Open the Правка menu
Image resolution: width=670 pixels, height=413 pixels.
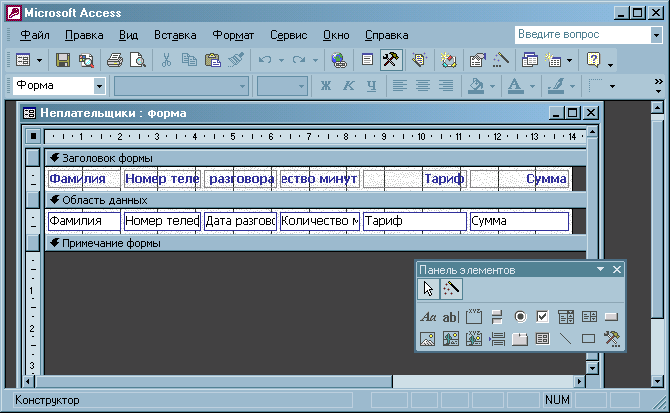click(x=84, y=35)
